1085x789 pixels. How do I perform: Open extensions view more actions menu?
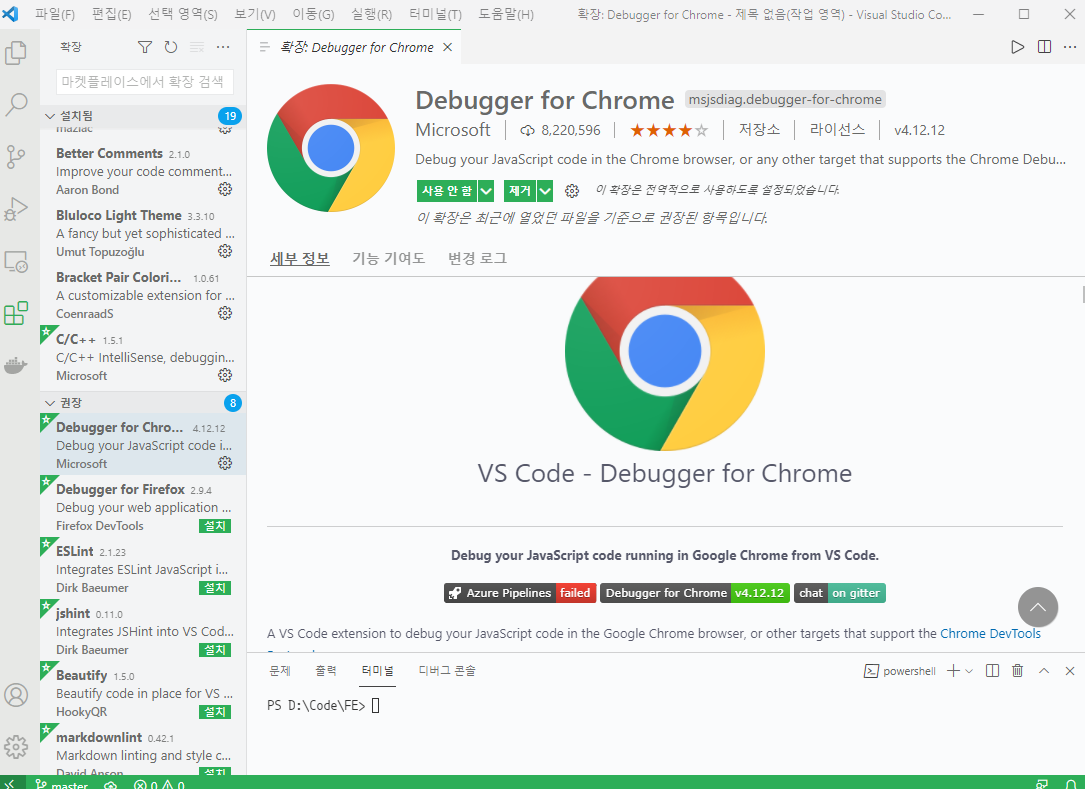click(223, 47)
